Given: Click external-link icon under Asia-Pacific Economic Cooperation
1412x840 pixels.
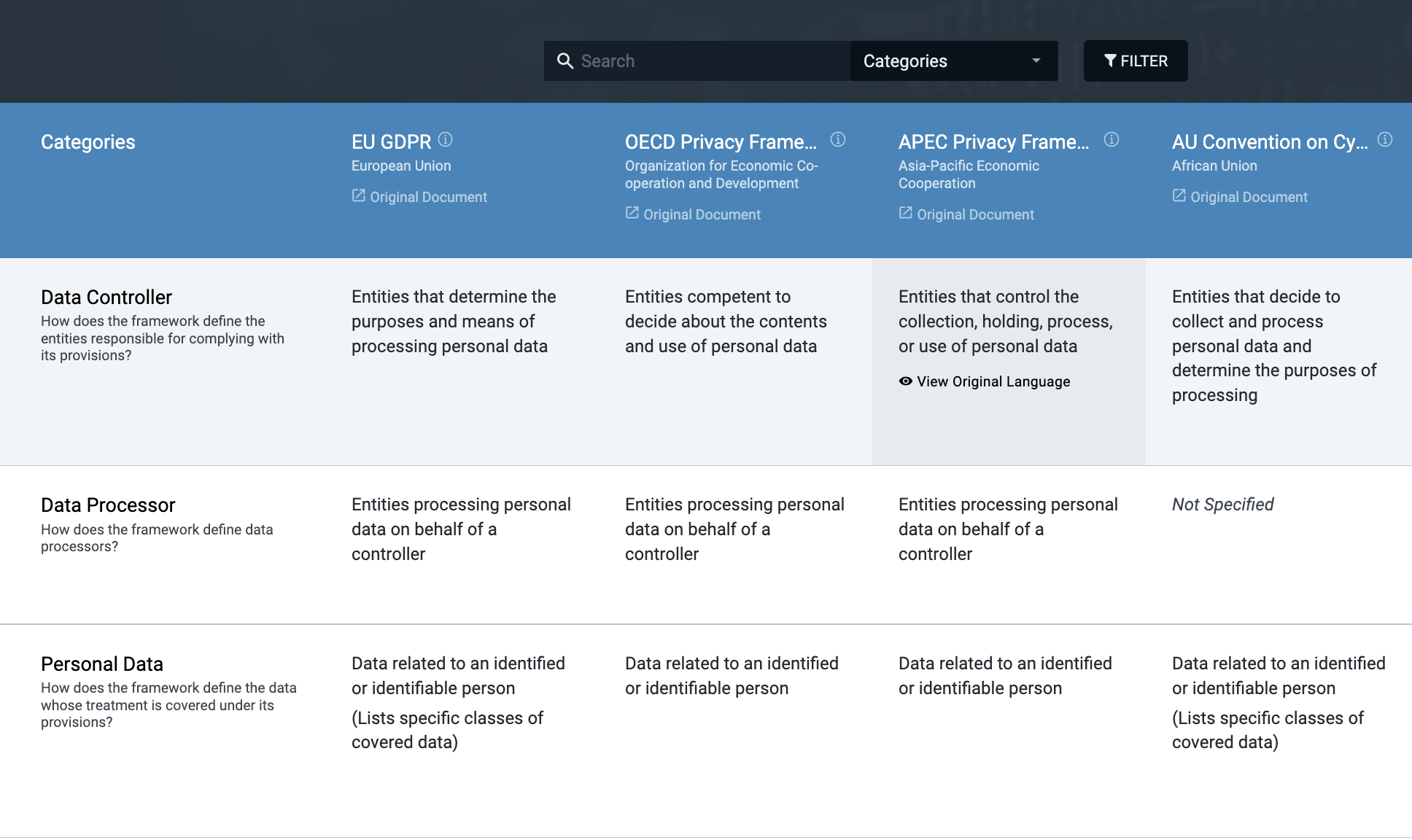Looking at the screenshot, I should [x=906, y=214].
